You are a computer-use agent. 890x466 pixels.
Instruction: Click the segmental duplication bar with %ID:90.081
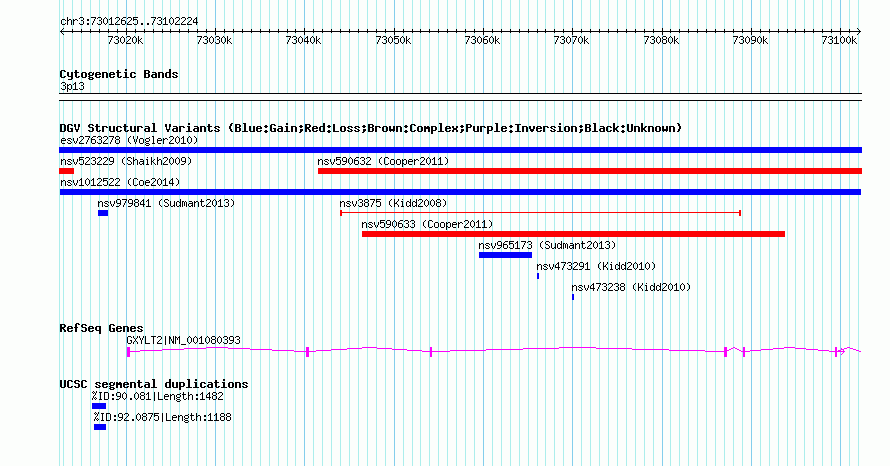coord(99,406)
